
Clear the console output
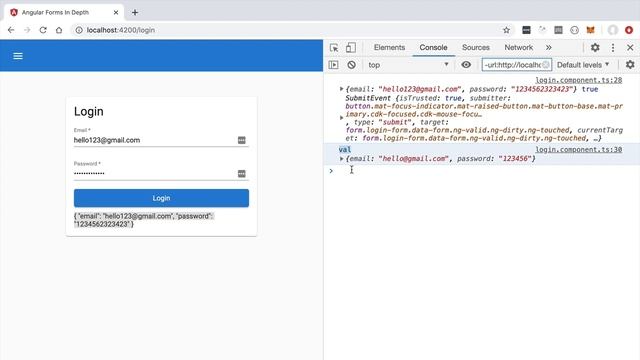pos(351,65)
